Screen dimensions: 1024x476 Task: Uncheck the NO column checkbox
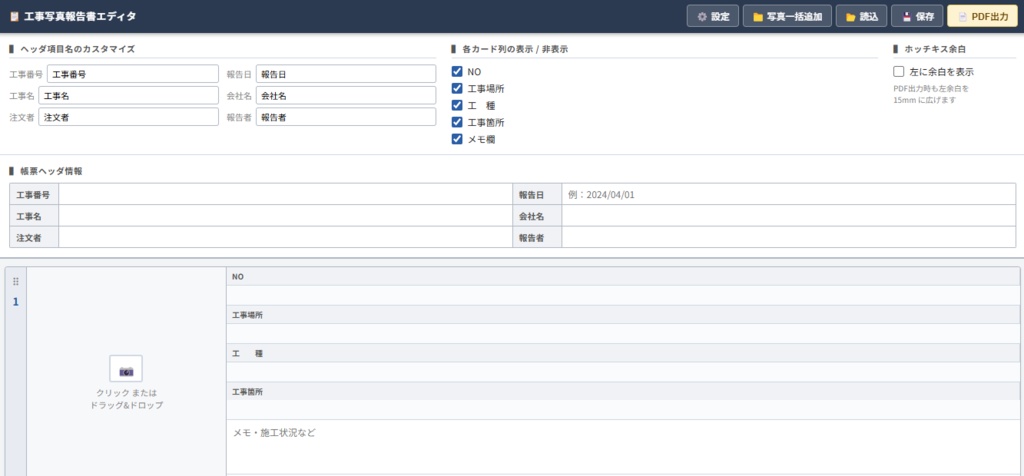[x=457, y=71]
